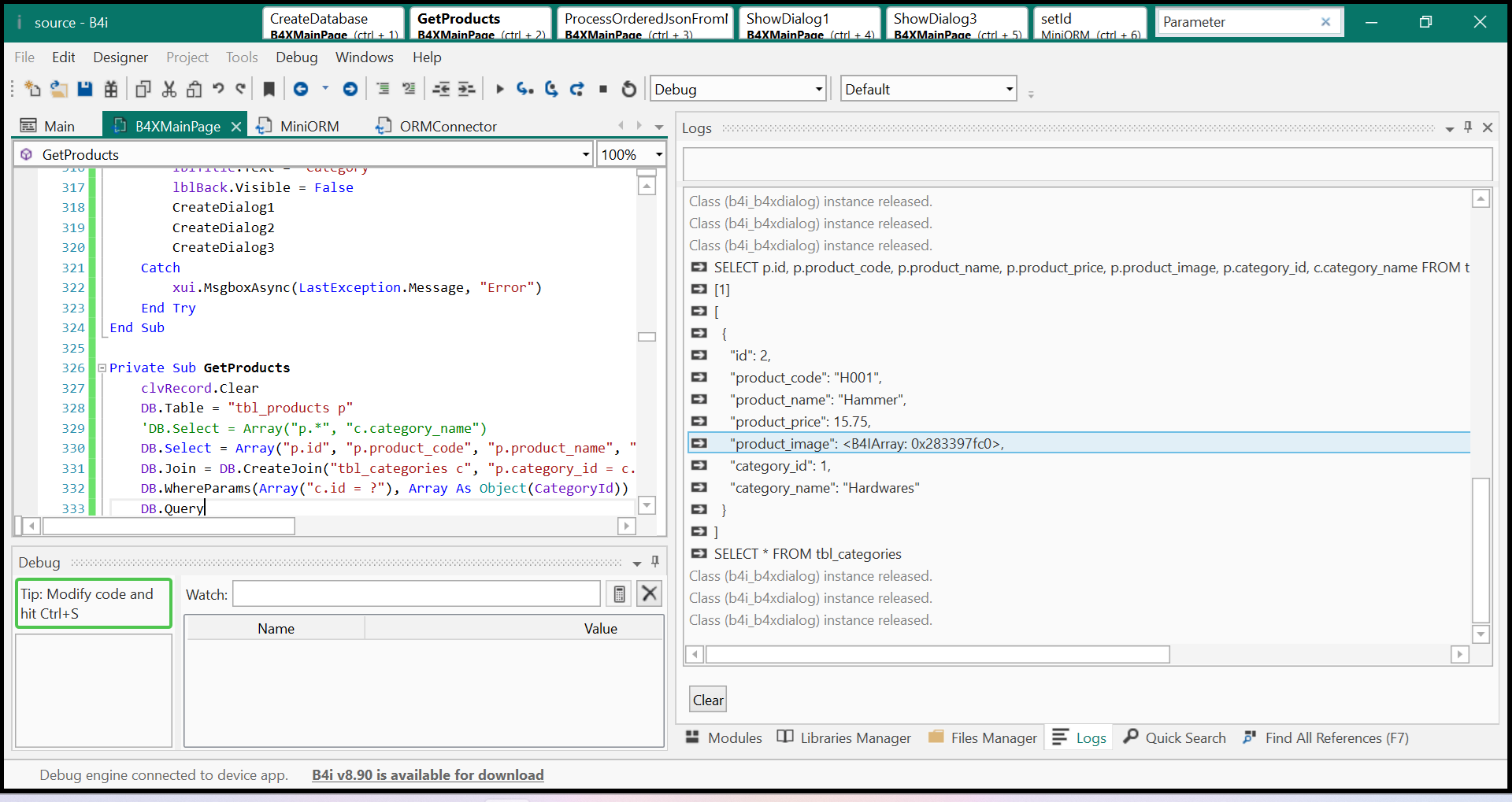The image size is (1512, 802).
Task: Click the watch calculator add icon
Action: tap(620, 594)
